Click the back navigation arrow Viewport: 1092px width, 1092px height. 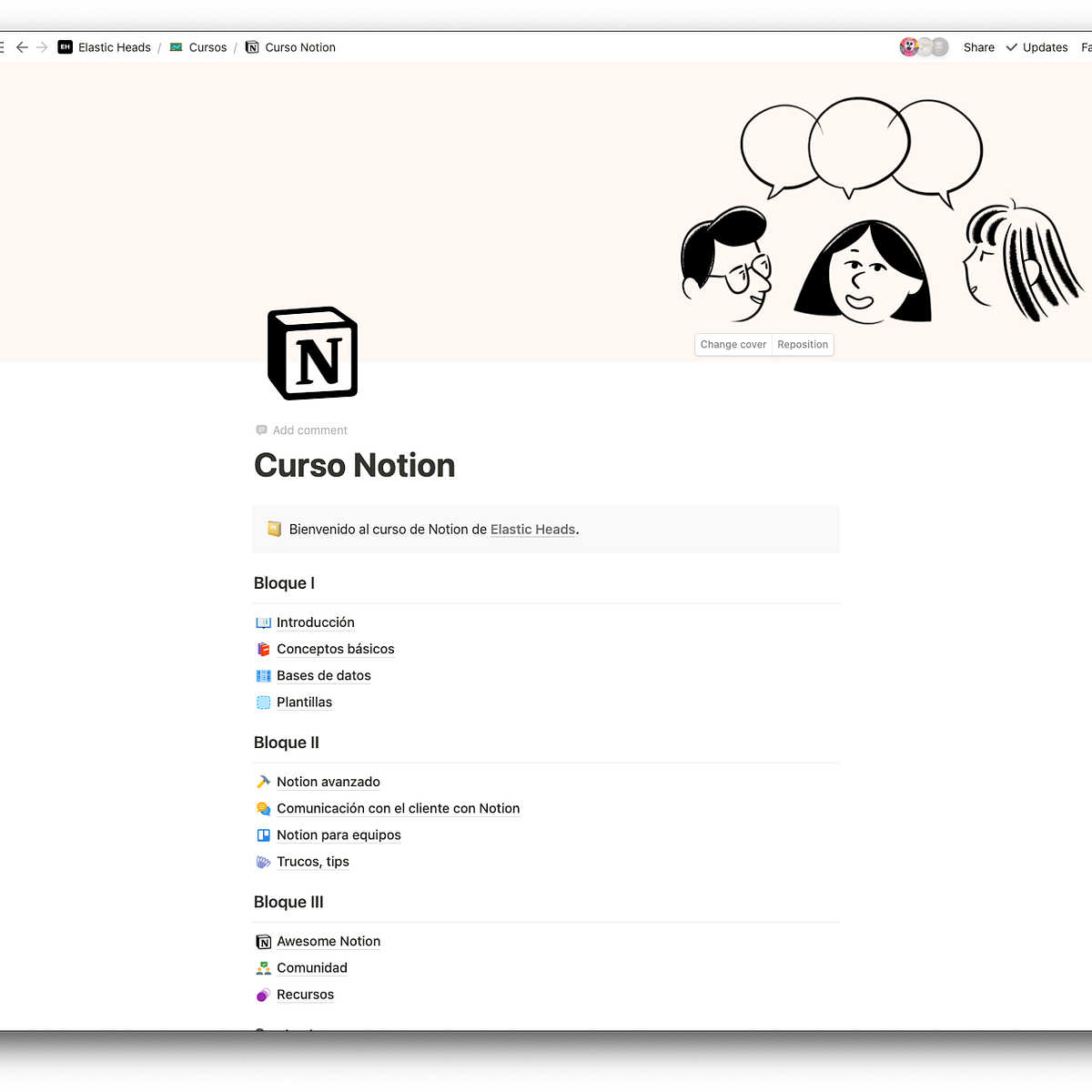tap(22, 46)
